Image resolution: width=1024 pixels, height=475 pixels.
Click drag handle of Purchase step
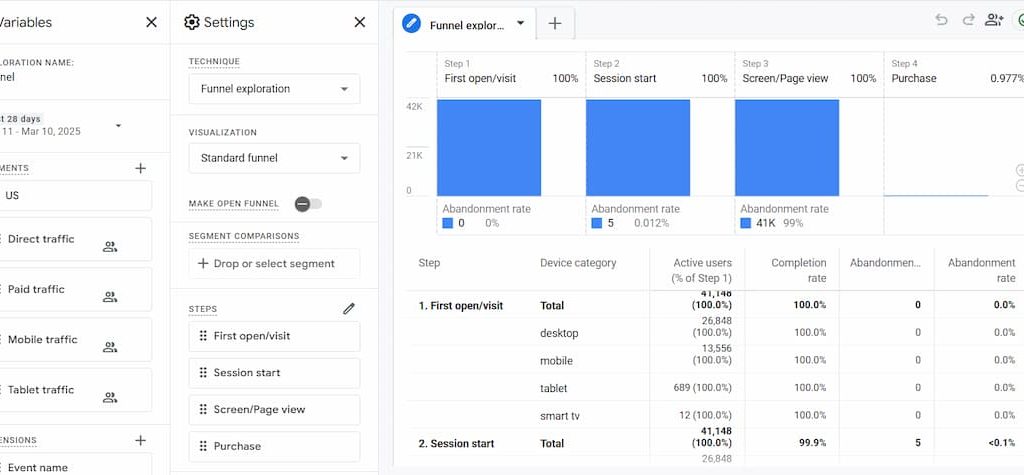pyautogui.click(x=204, y=447)
